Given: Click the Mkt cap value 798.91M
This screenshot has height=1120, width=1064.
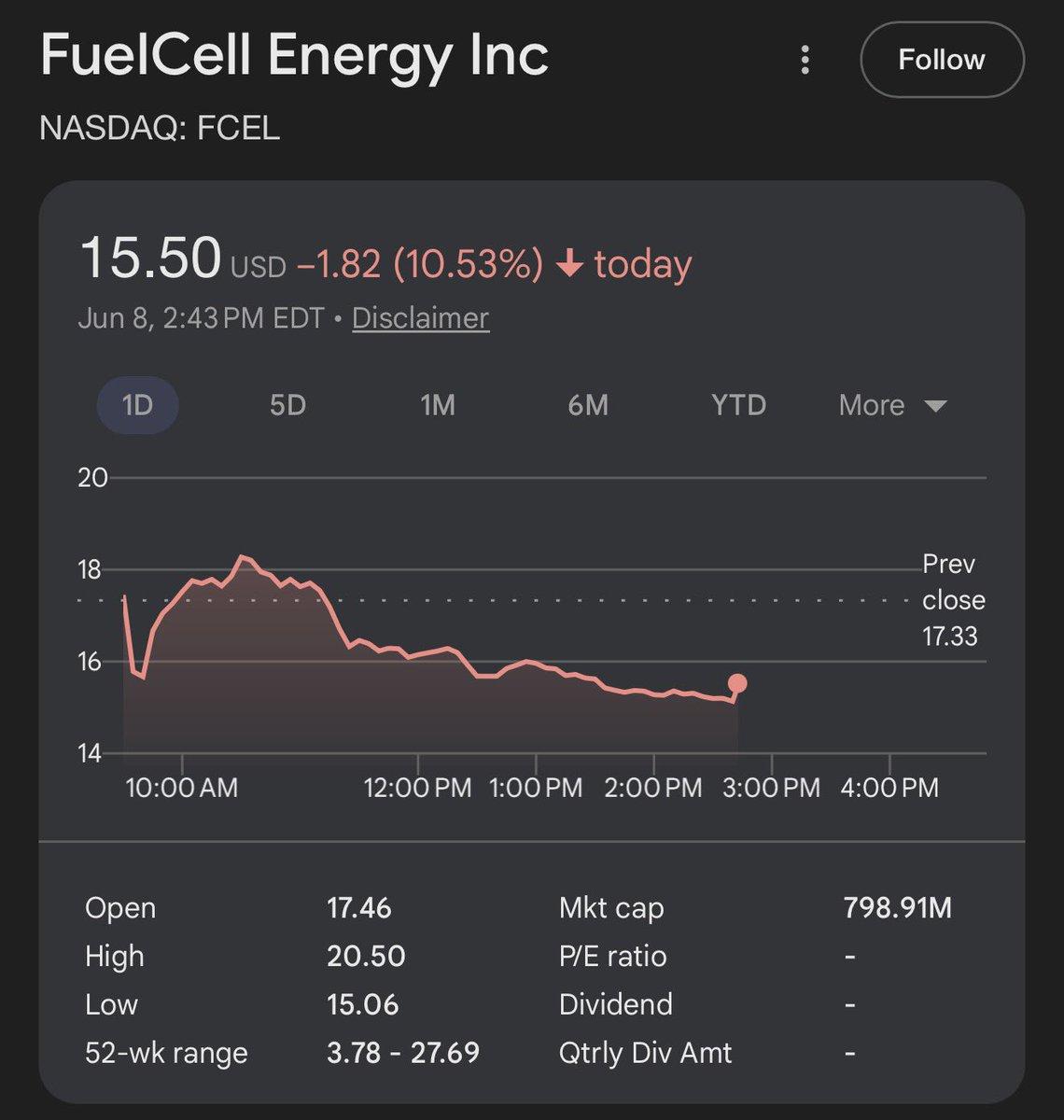Looking at the screenshot, I should [897, 908].
